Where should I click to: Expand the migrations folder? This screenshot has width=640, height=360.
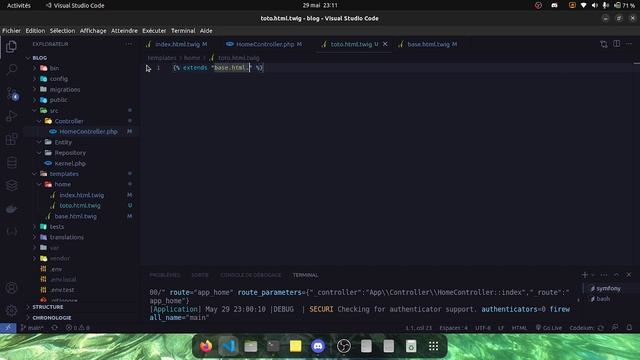pos(65,89)
